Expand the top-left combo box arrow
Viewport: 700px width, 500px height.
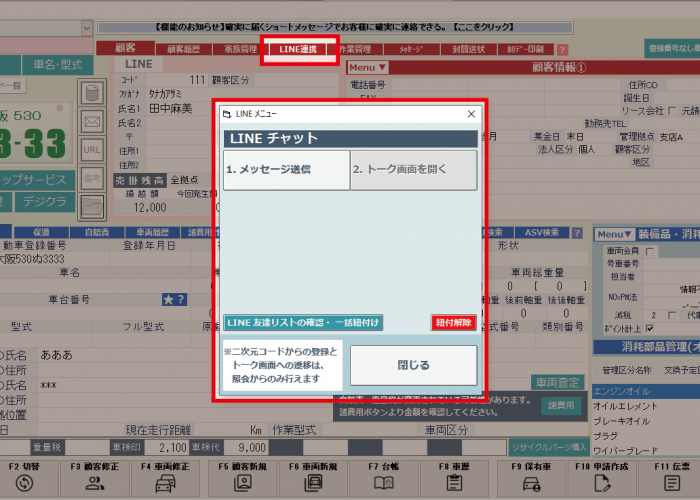(x=86, y=29)
